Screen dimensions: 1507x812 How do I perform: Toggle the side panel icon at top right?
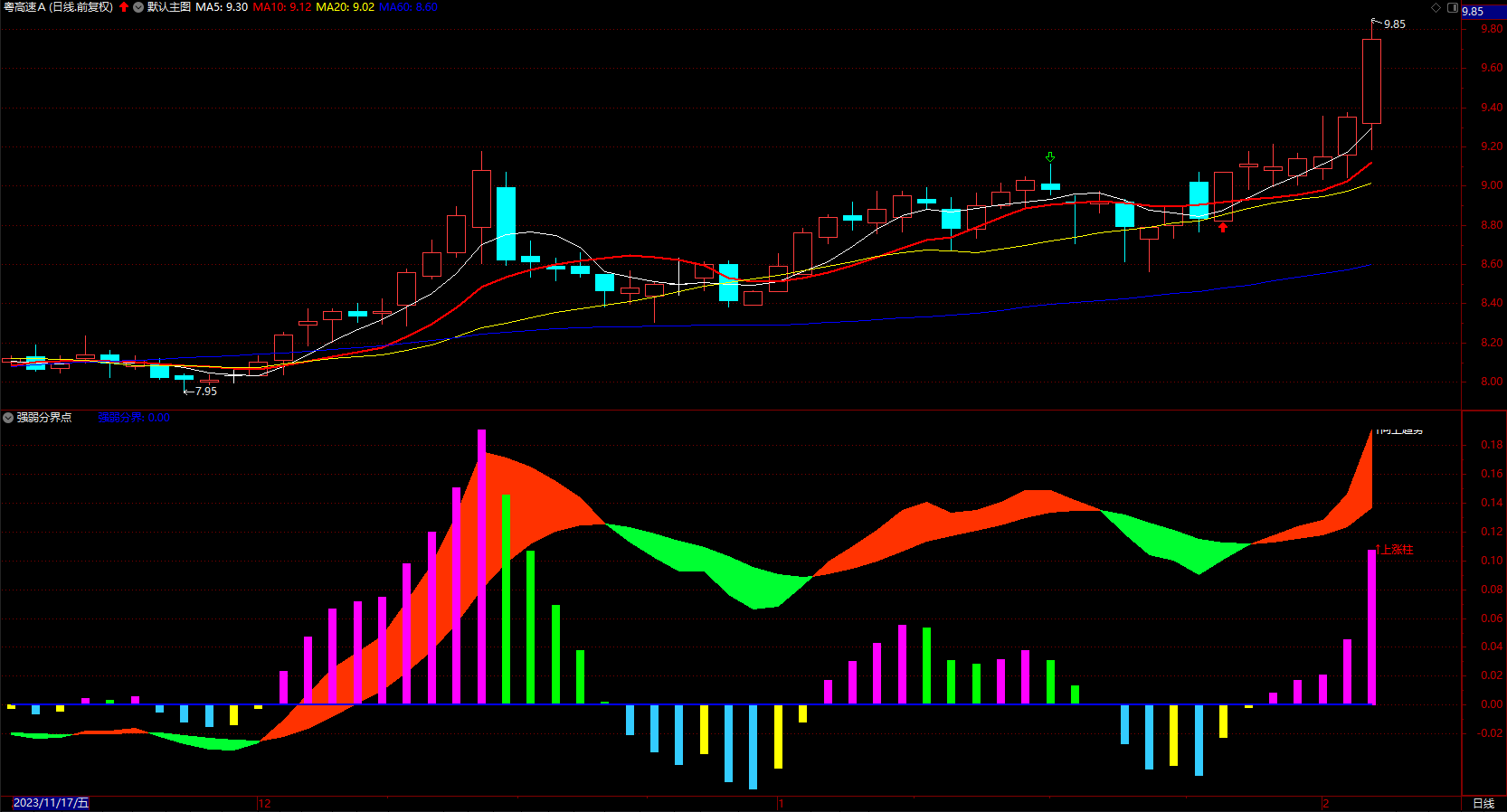point(1453,7)
